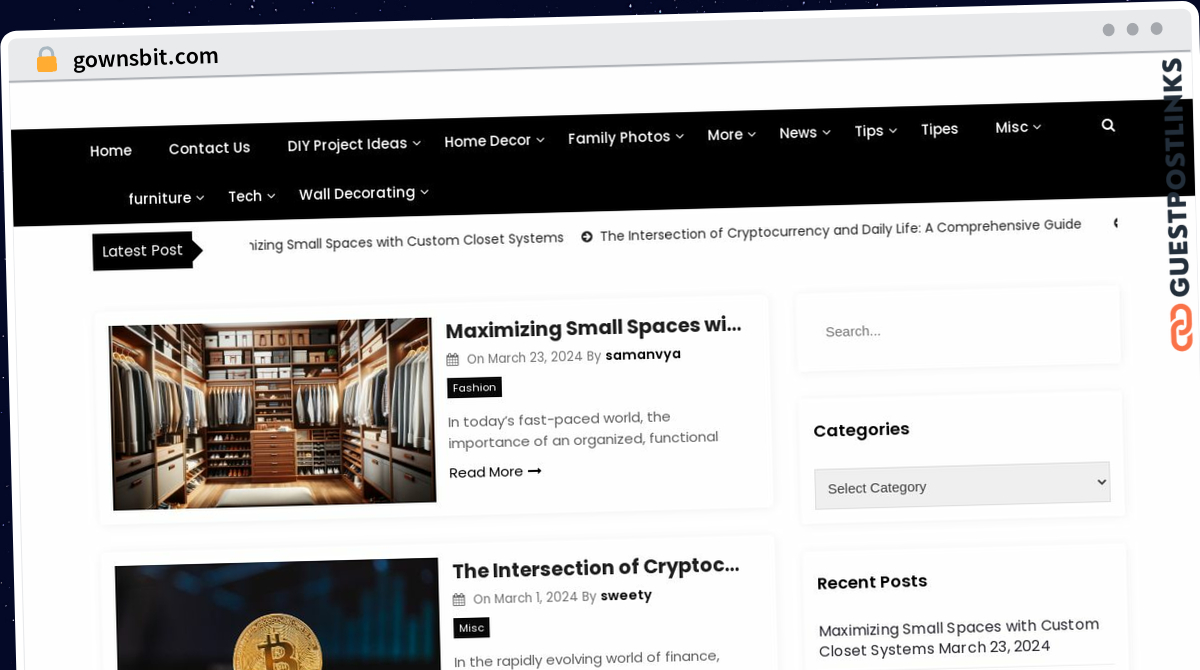This screenshot has width=1200, height=670.
Task: Expand the News submenu arrow
Action: click(827, 132)
